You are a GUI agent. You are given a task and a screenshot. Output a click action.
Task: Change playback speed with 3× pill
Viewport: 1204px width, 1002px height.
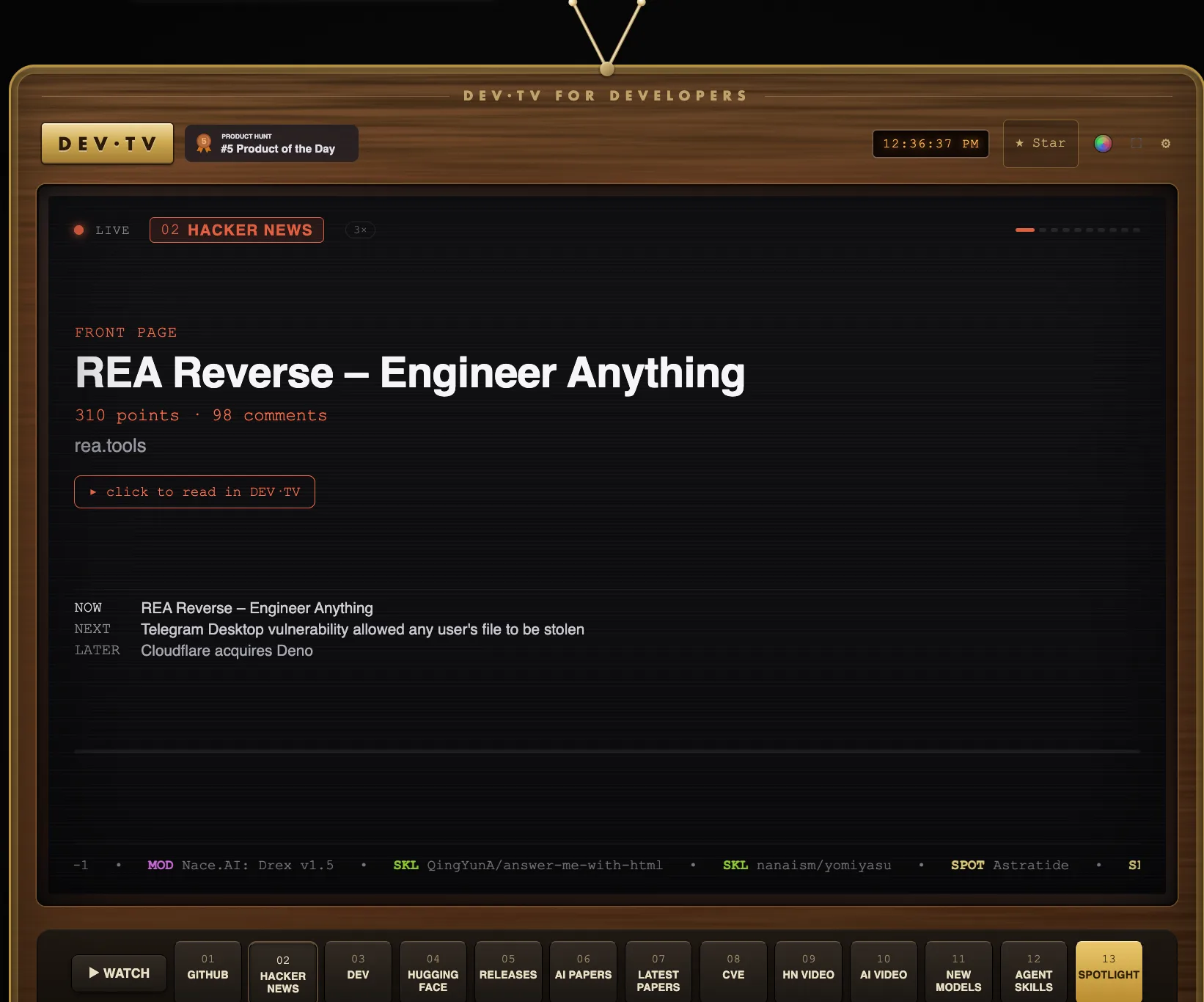click(360, 230)
